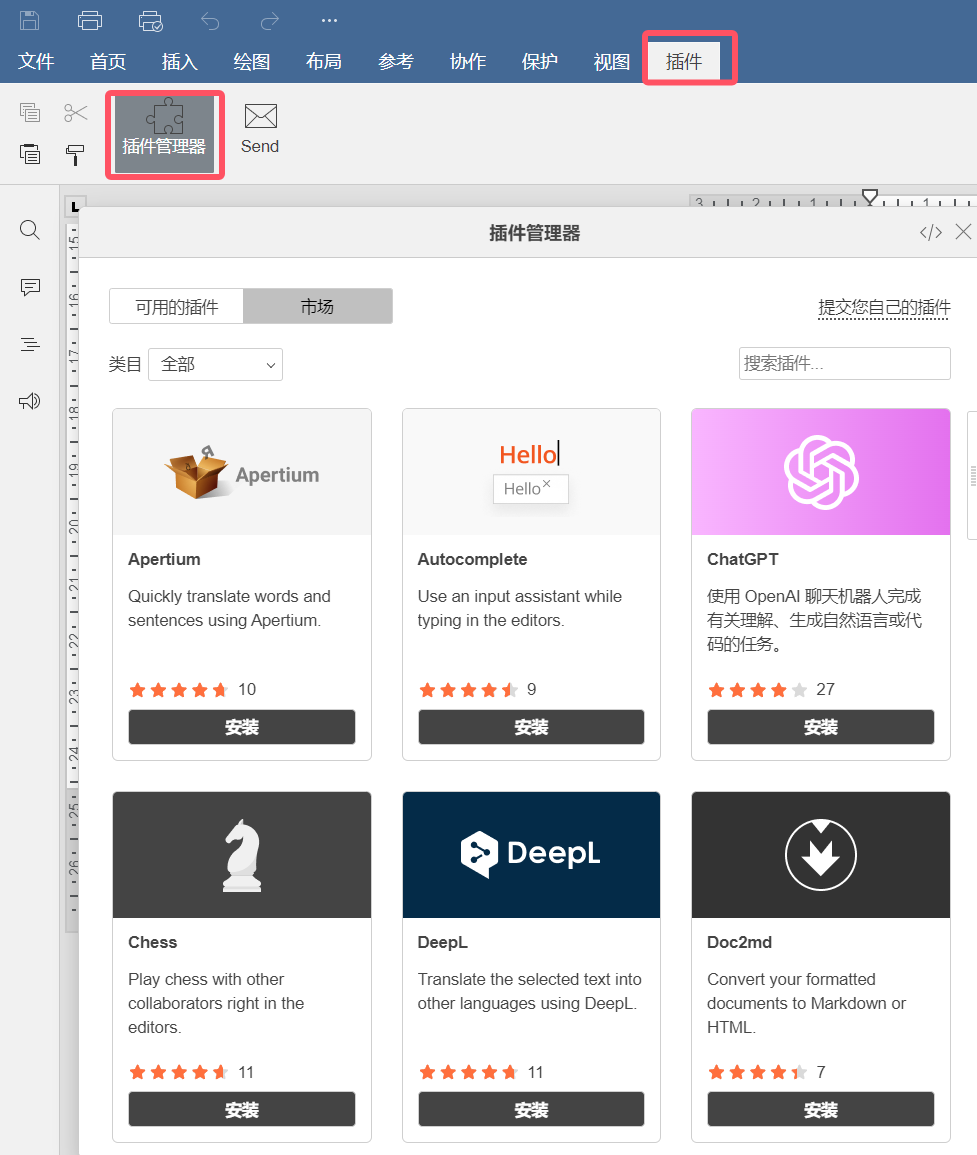Click the Doc2md star rating
The height and width of the screenshot is (1155, 977).
(x=757, y=1072)
